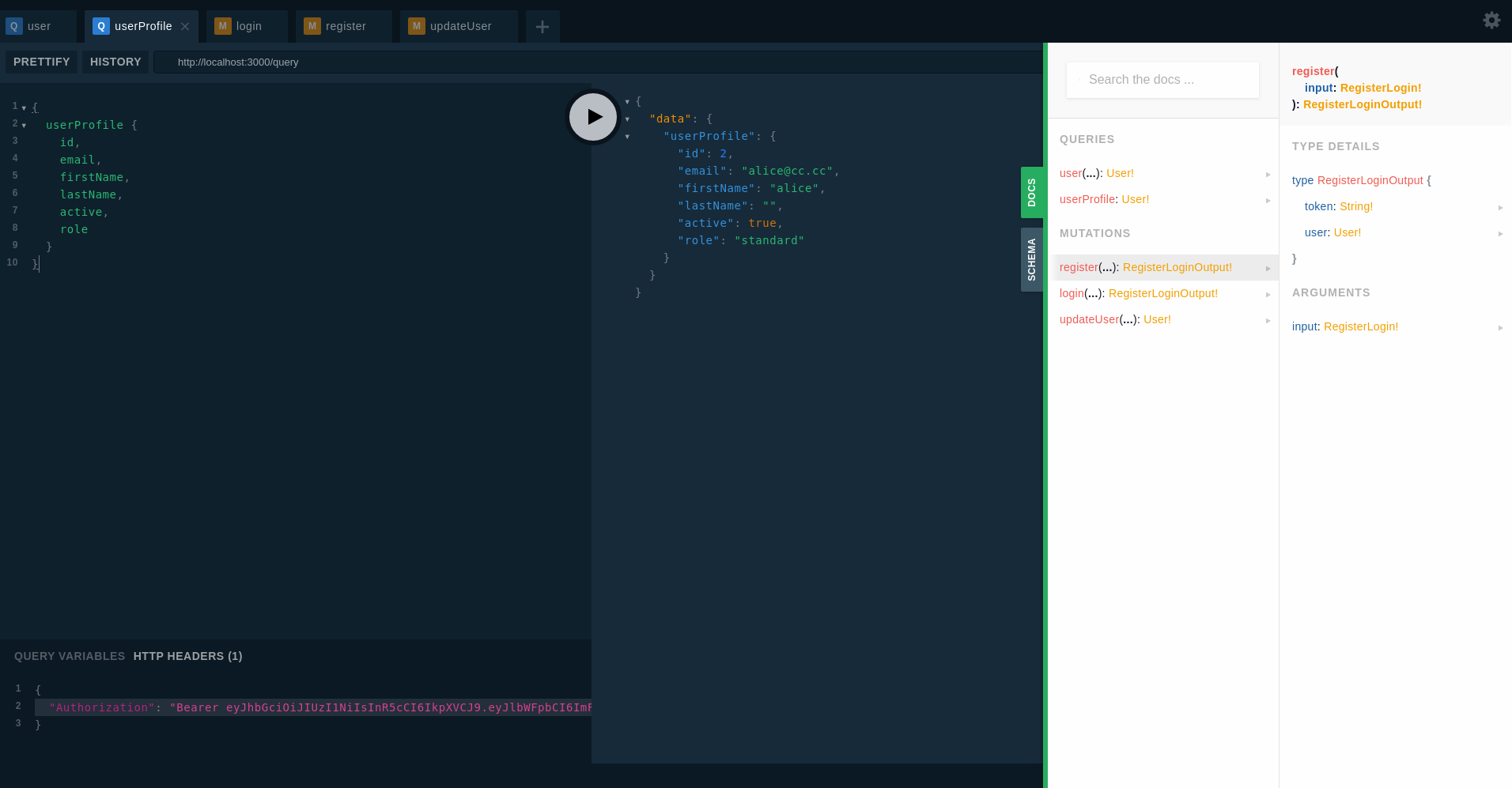The image size is (1512, 788).
Task: Click the M icon on register tab
Action: coord(312,26)
